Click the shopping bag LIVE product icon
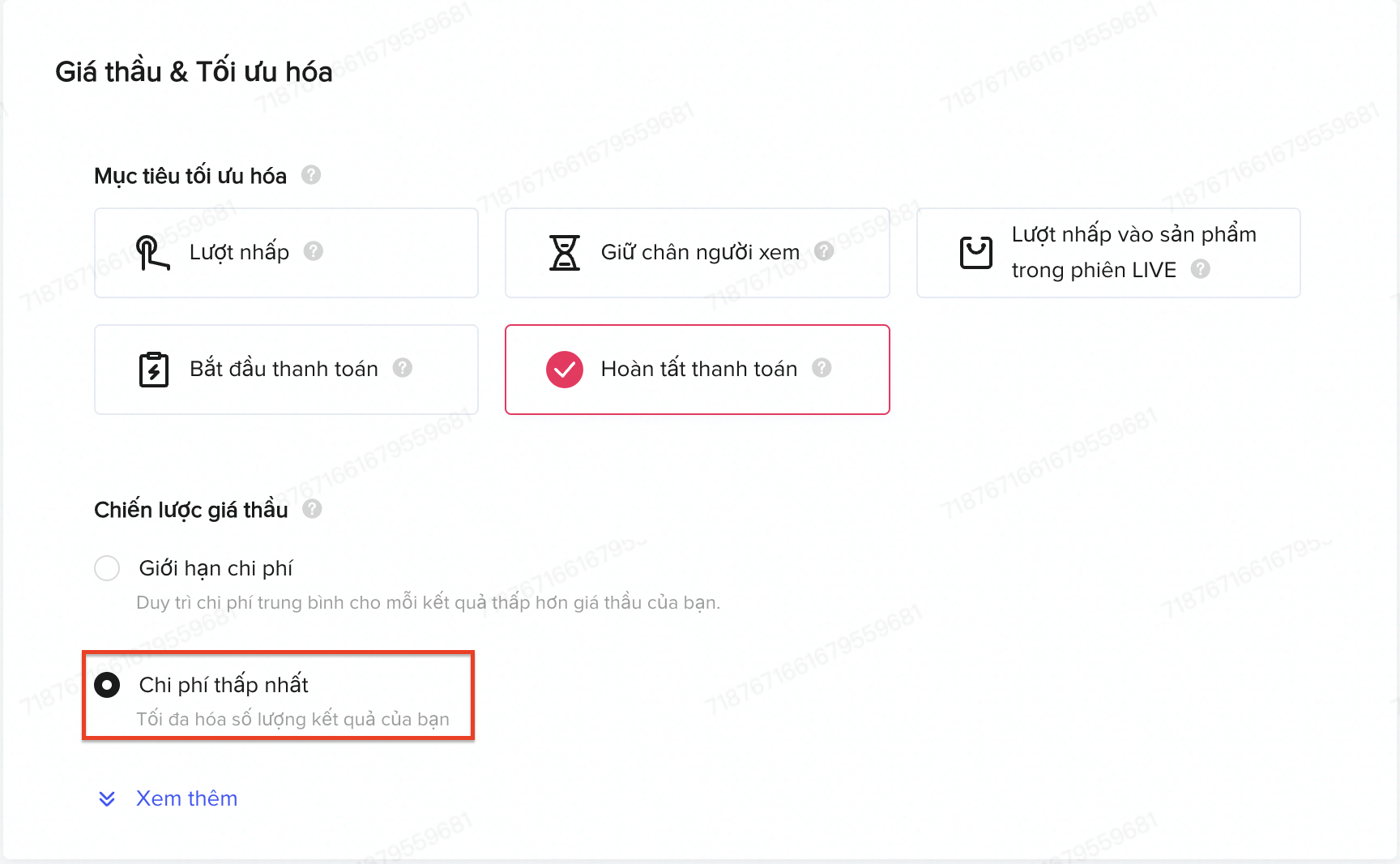 pos(975,253)
